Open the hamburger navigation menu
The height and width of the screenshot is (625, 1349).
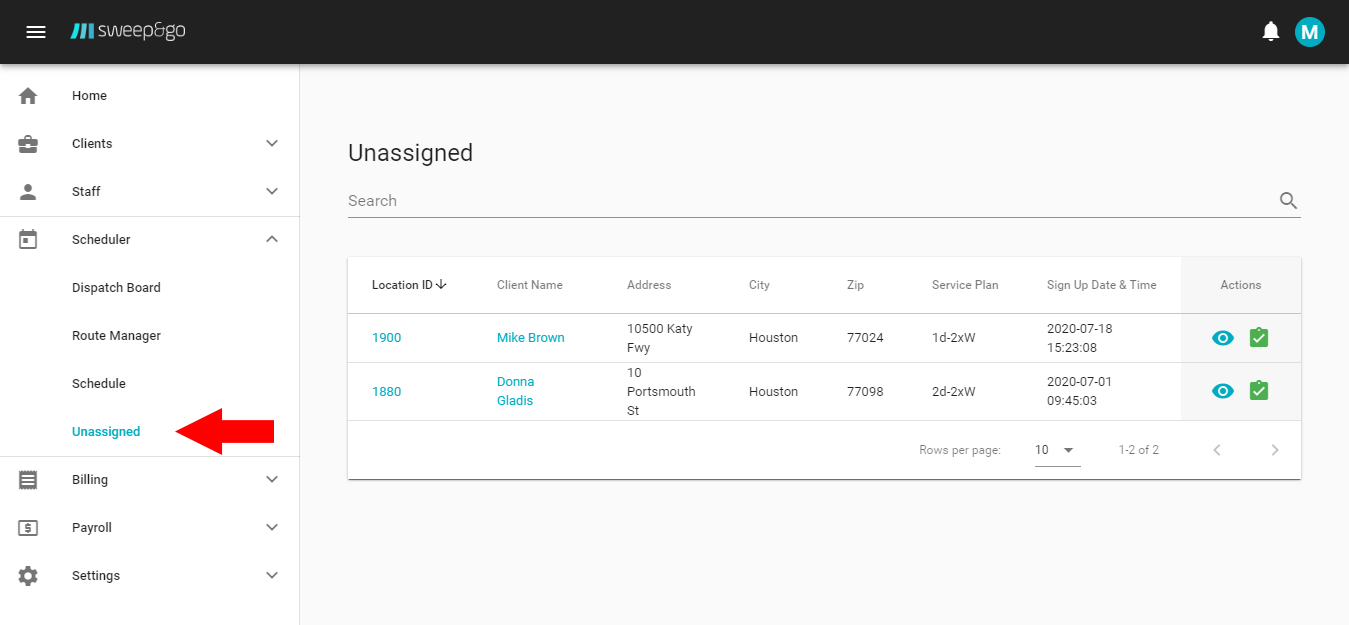click(36, 32)
